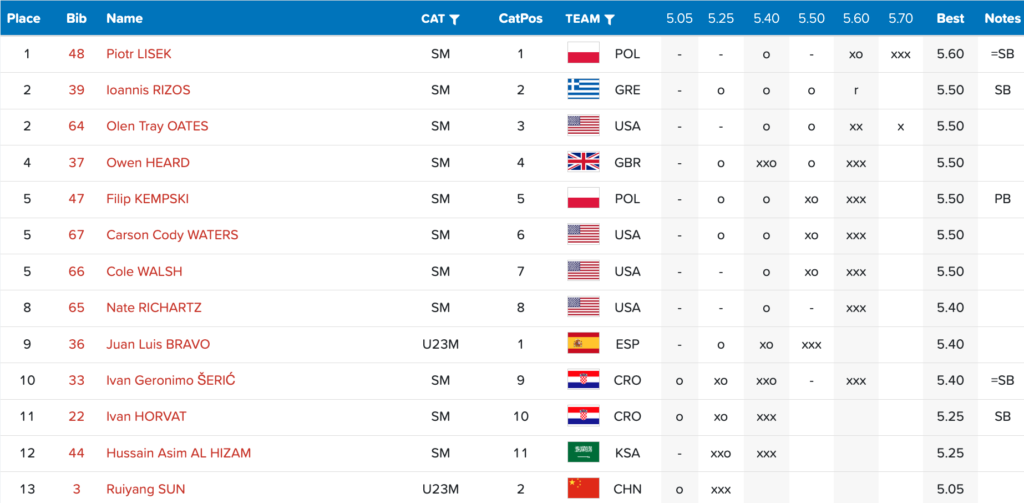Click bib number 64 link
1024x503 pixels.
click(76, 126)
